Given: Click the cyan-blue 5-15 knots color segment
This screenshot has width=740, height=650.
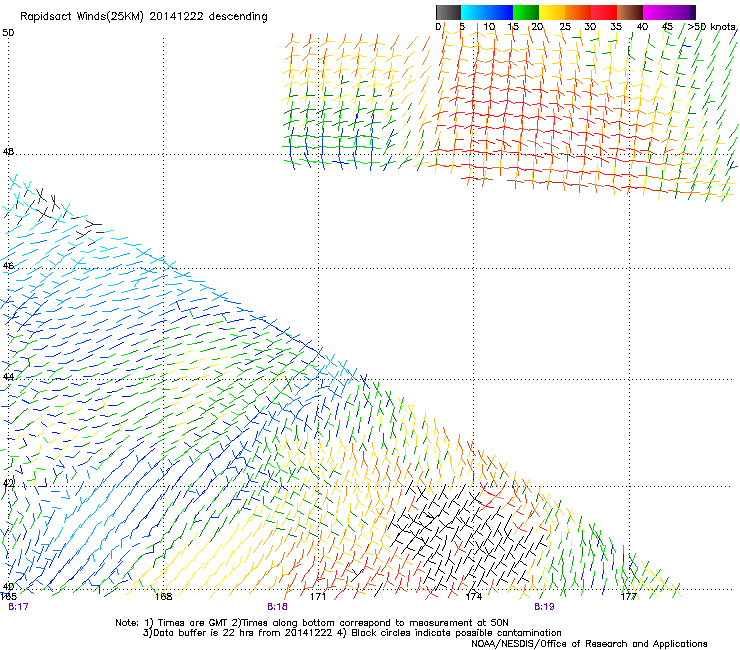Looking at the screenshot, I should [487, 12].
